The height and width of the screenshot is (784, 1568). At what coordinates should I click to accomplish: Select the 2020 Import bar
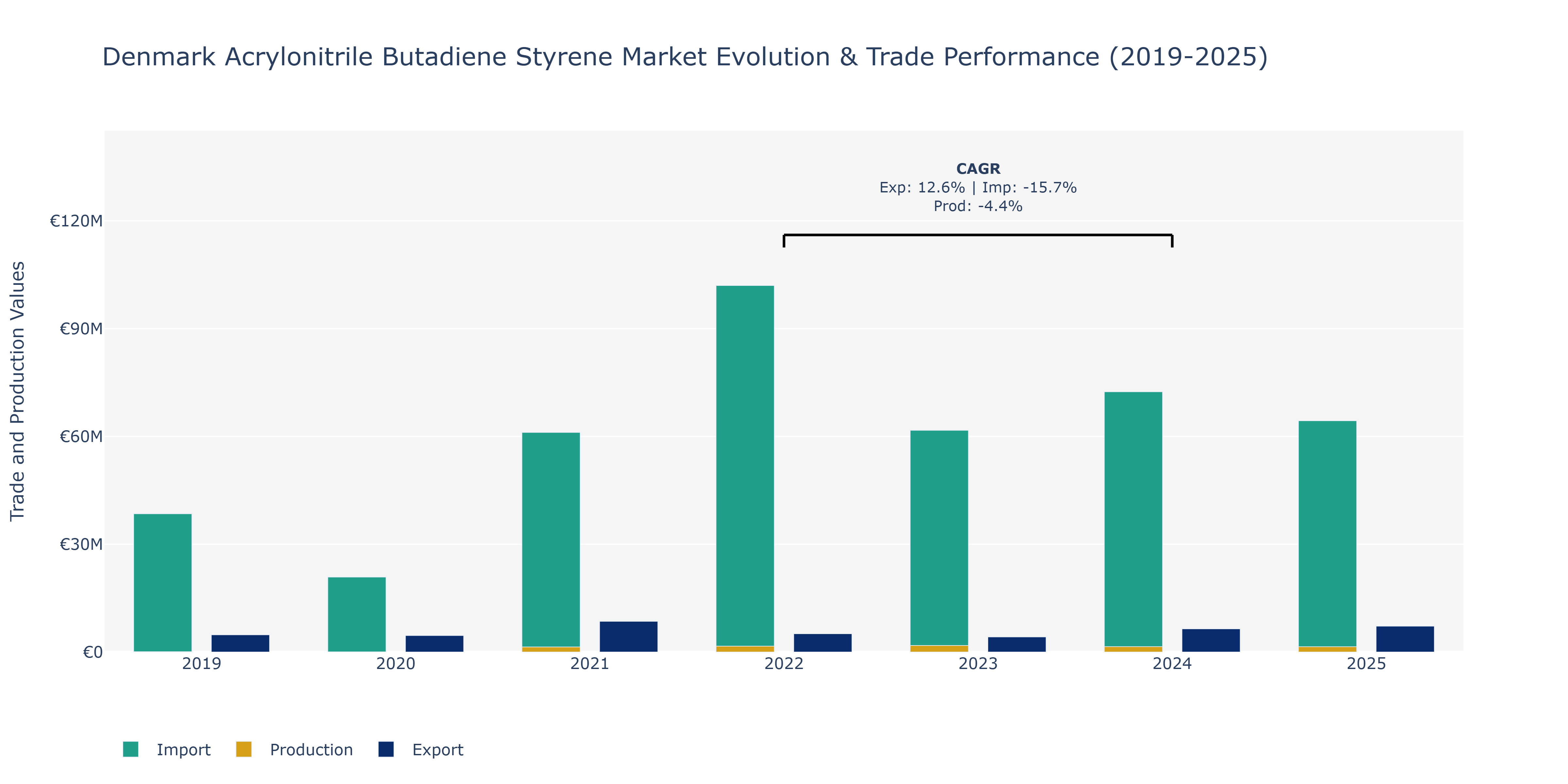tap(357, 614)
